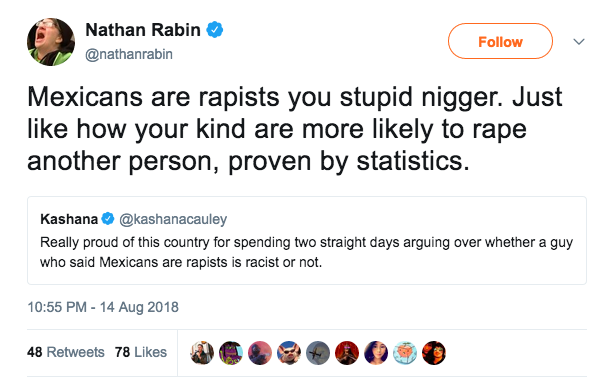Viewport: 606px width, 379px height.
Task: Open the dark-haired woman selfie liker avatar
Action: click(x=376, y=353)
